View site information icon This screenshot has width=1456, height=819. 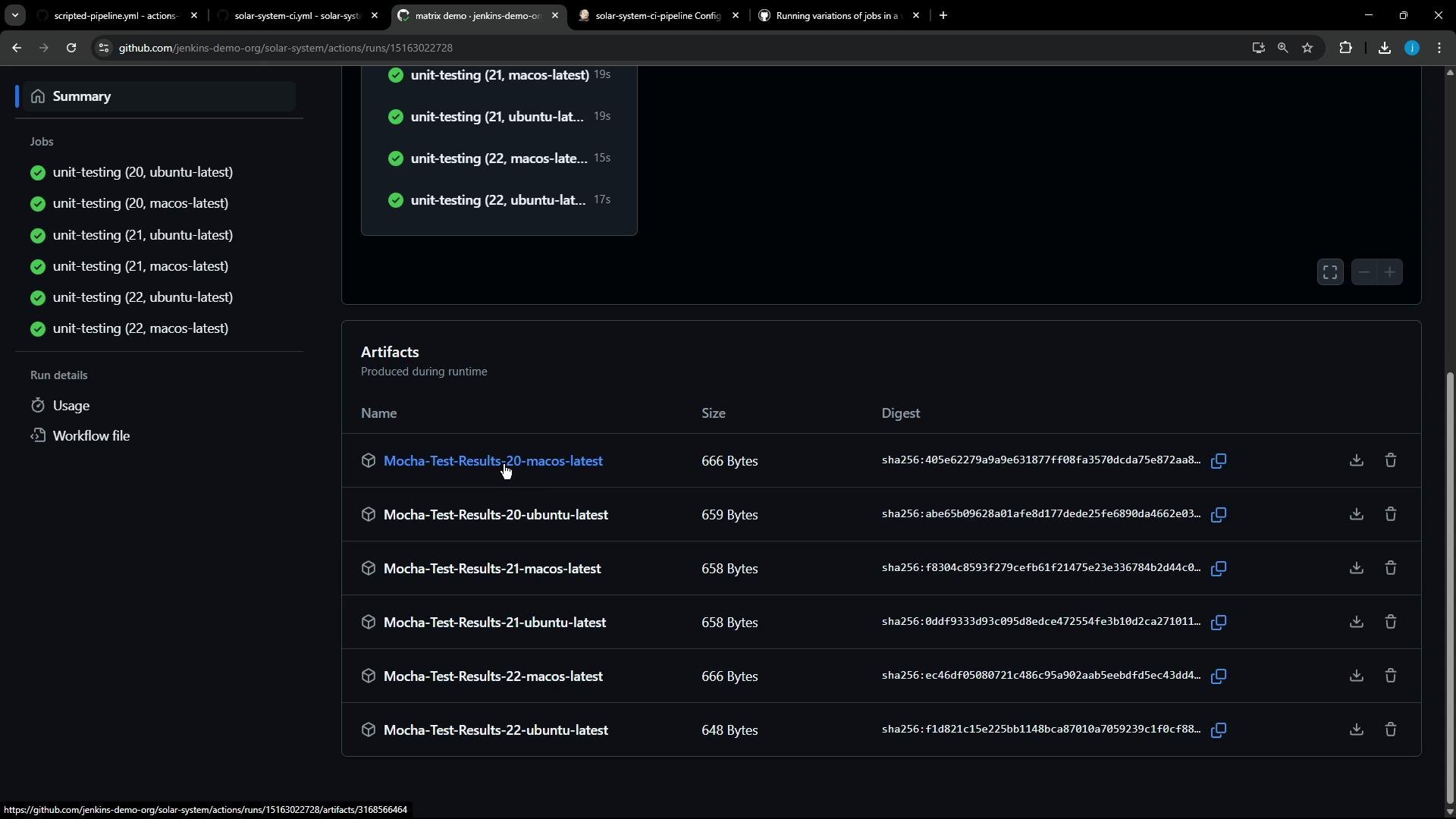[104, 48]
